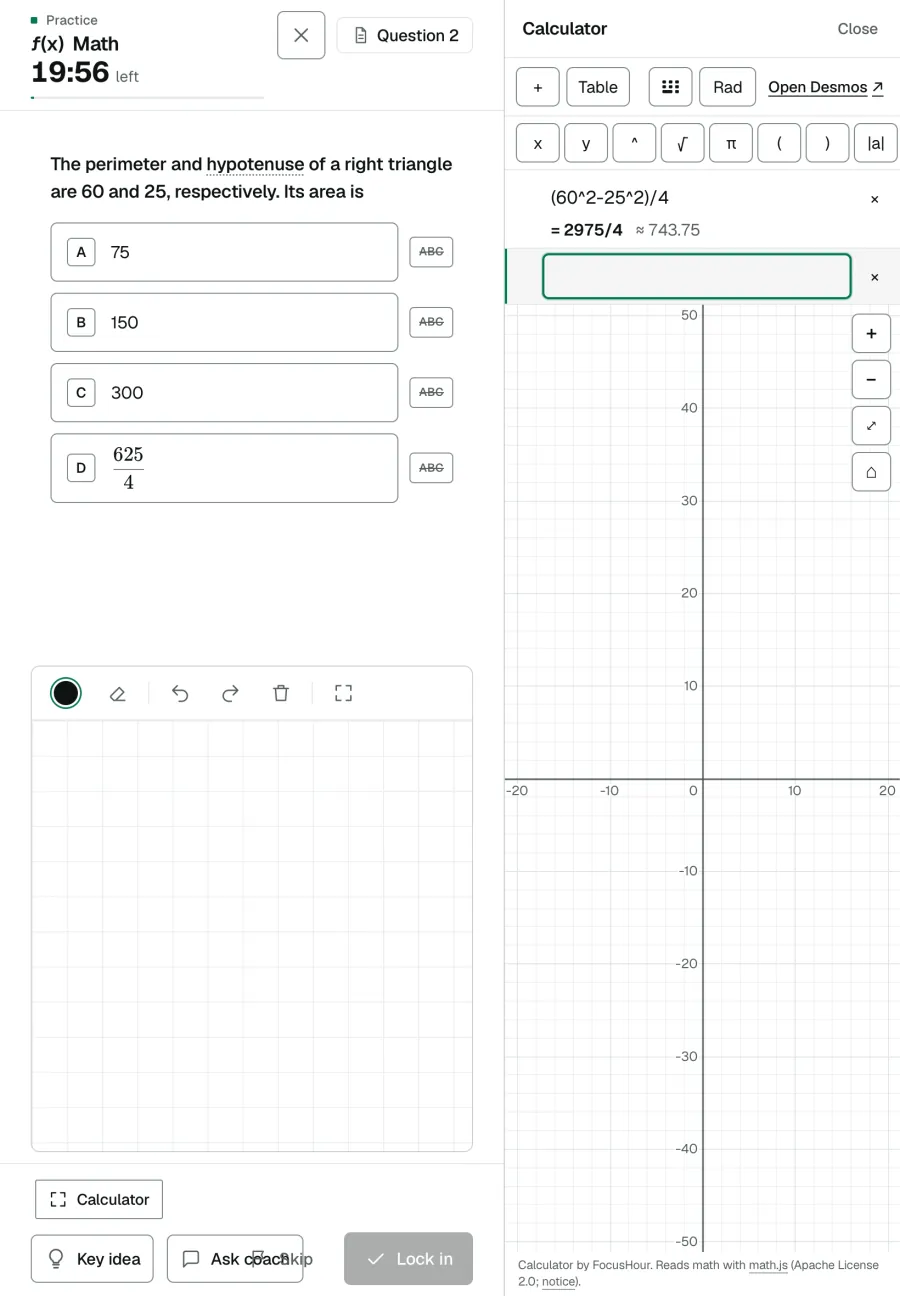Clear scratchpad with trash icon
Viewport: 900px width, 1296px height.
[281, 693]
